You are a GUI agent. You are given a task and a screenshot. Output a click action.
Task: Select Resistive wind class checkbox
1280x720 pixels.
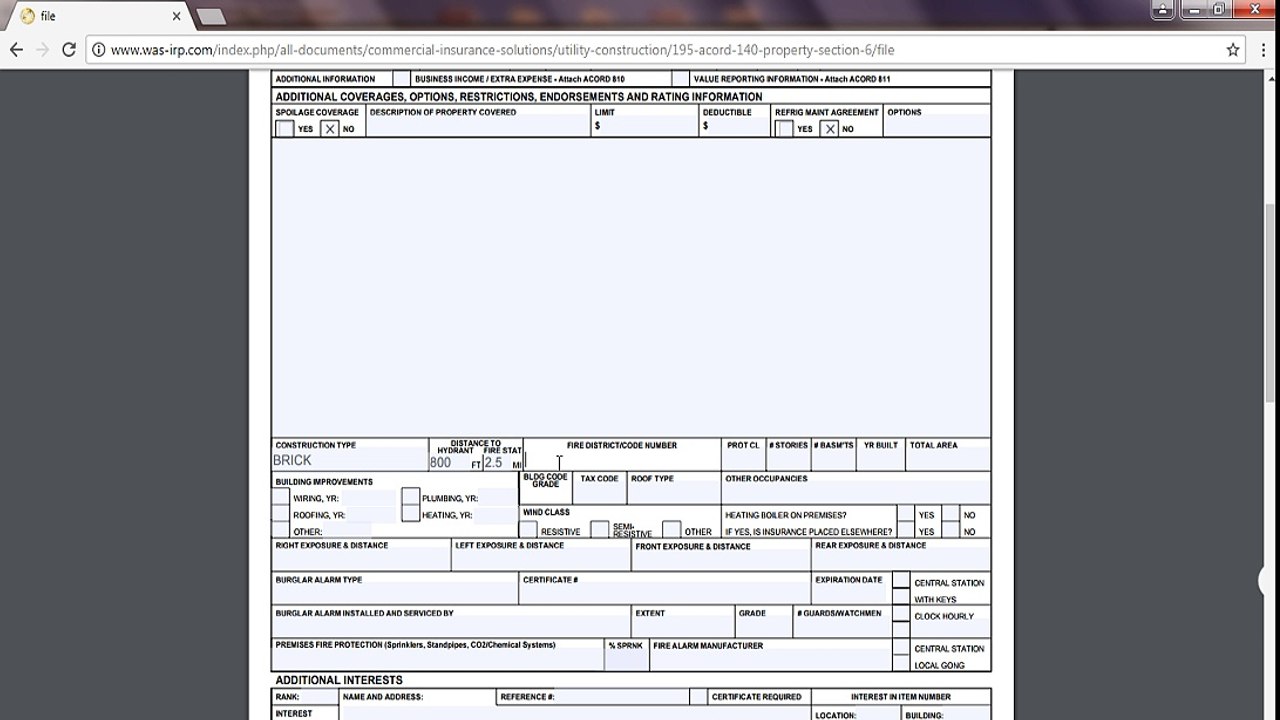(x=528, y=530)
